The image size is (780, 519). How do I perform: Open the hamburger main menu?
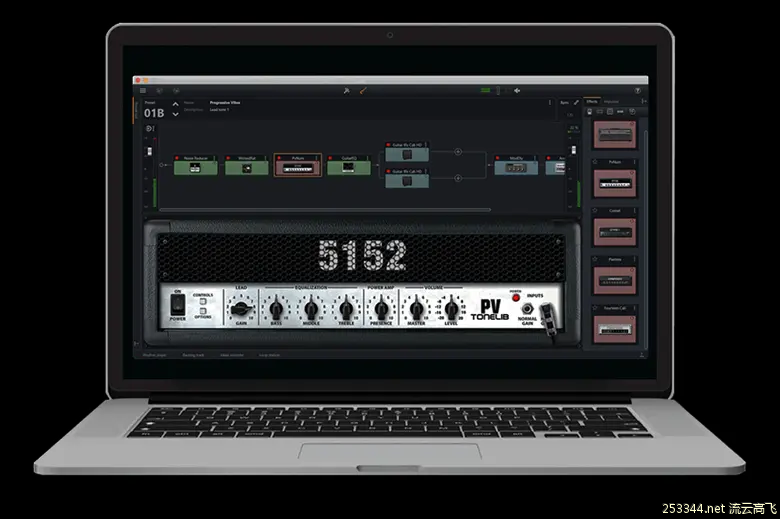pos(143,91)
